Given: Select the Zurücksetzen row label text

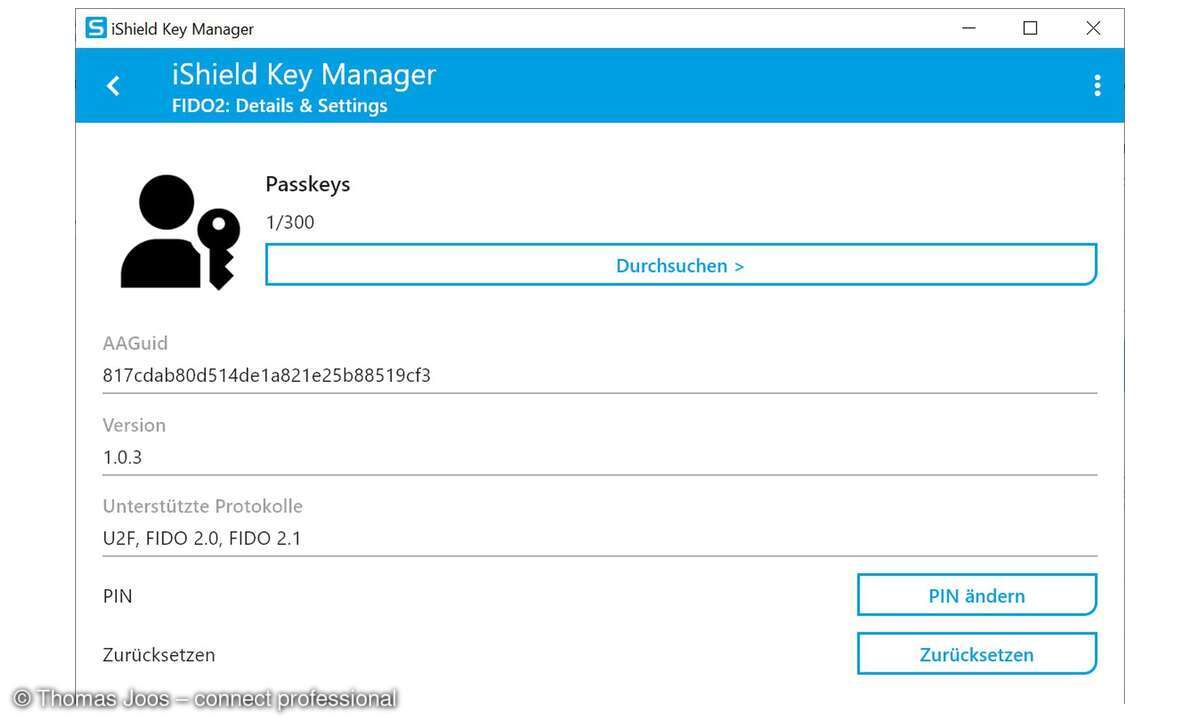Looking at the screenshot, I should 158,654.
